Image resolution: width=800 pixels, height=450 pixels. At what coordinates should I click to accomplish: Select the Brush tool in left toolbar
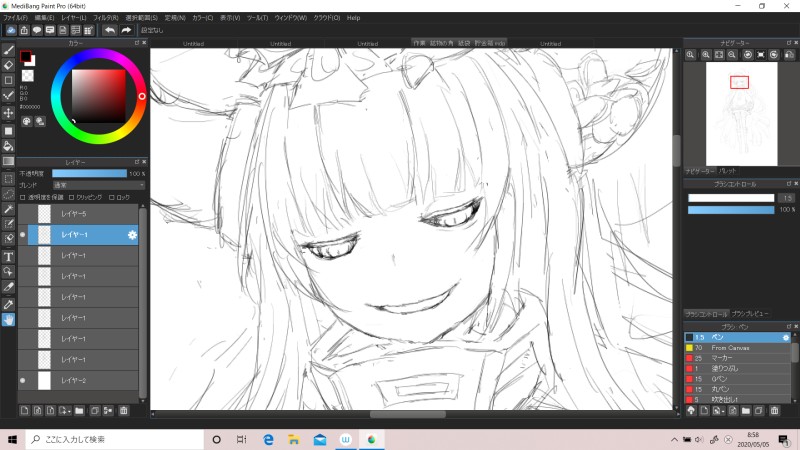pos(9,50)
